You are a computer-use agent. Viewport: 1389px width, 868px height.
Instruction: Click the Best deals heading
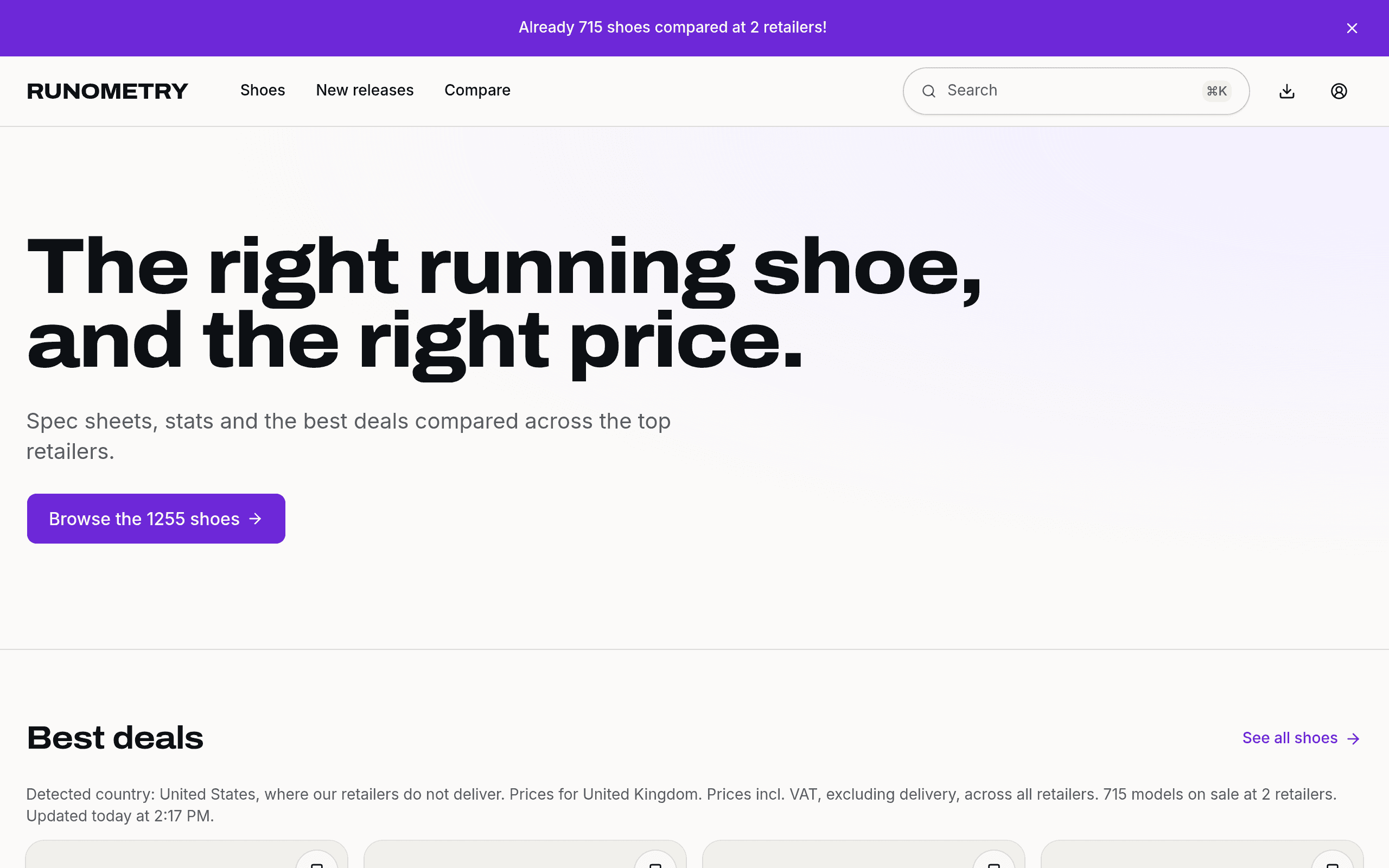115,738
